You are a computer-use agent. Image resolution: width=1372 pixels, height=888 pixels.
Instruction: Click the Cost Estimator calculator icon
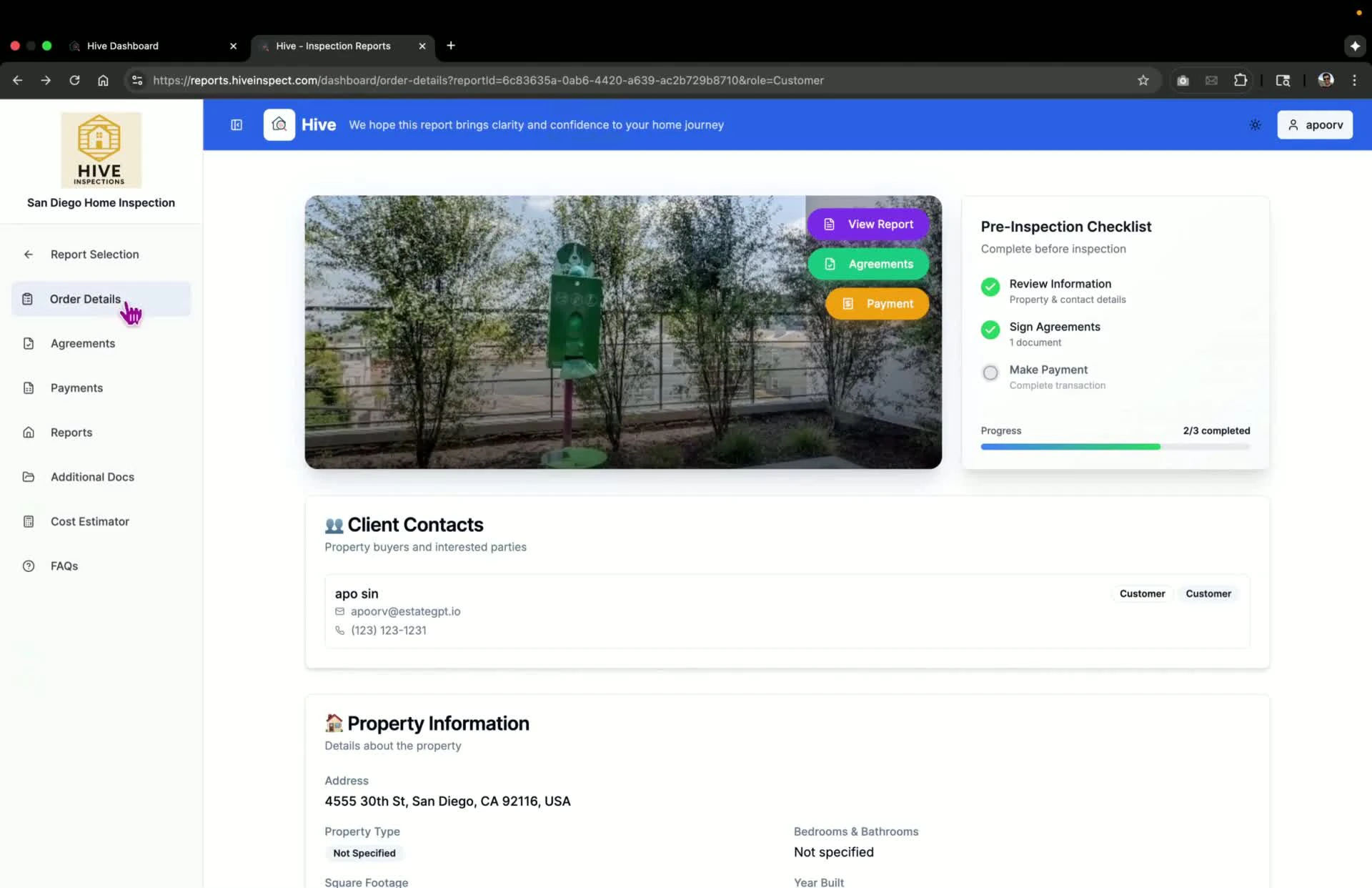29,522
